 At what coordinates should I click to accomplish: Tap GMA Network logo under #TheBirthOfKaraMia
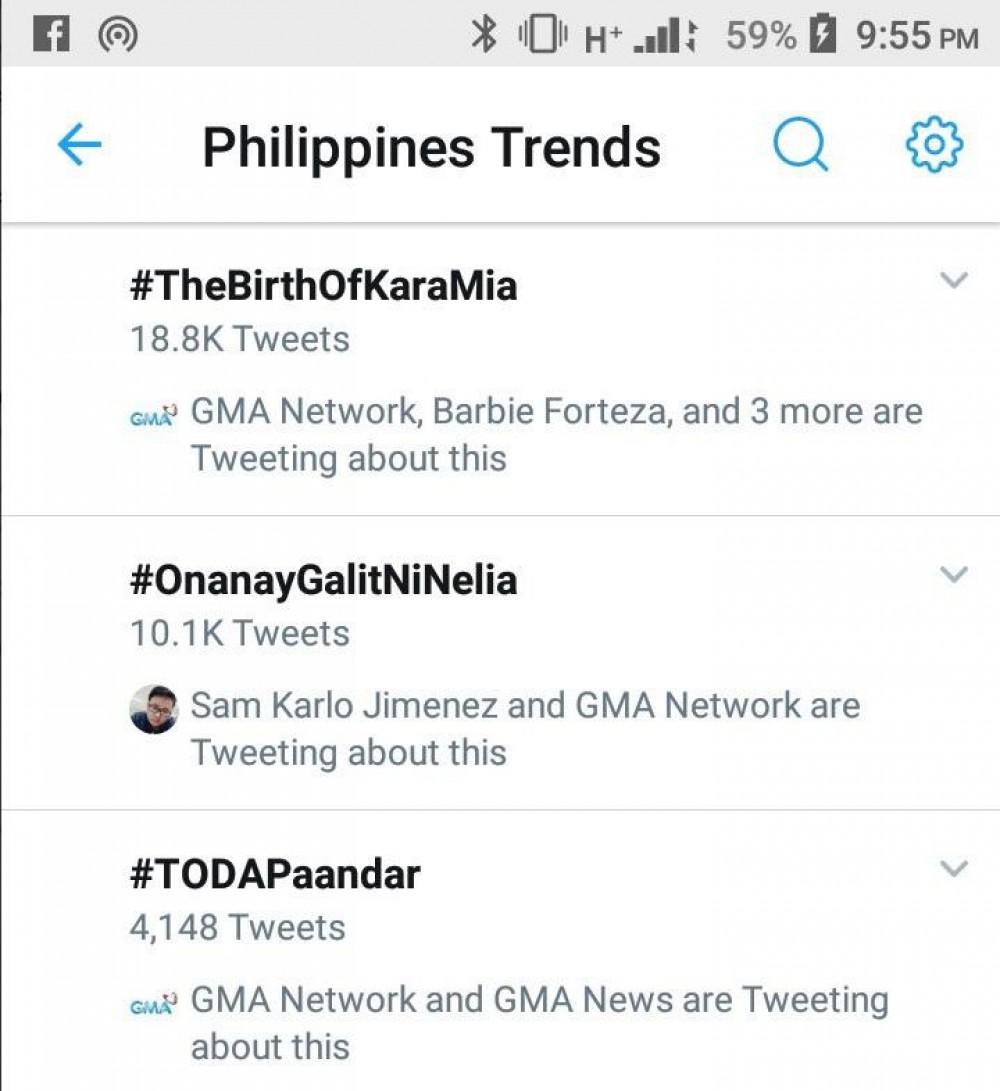tap(154, 414)
